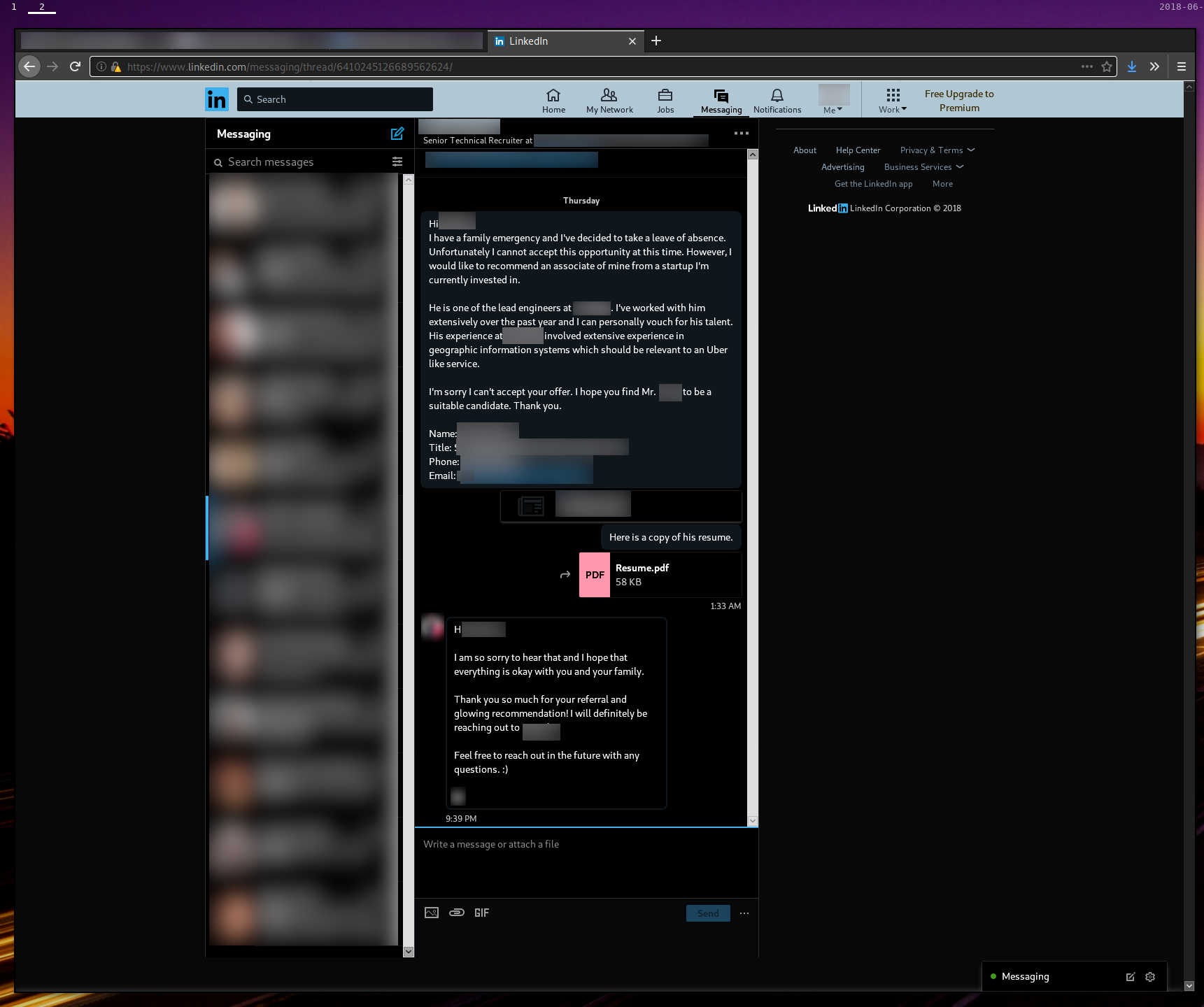Click the Send button
Screen dimensions: 1204x1007
[708, 913]
